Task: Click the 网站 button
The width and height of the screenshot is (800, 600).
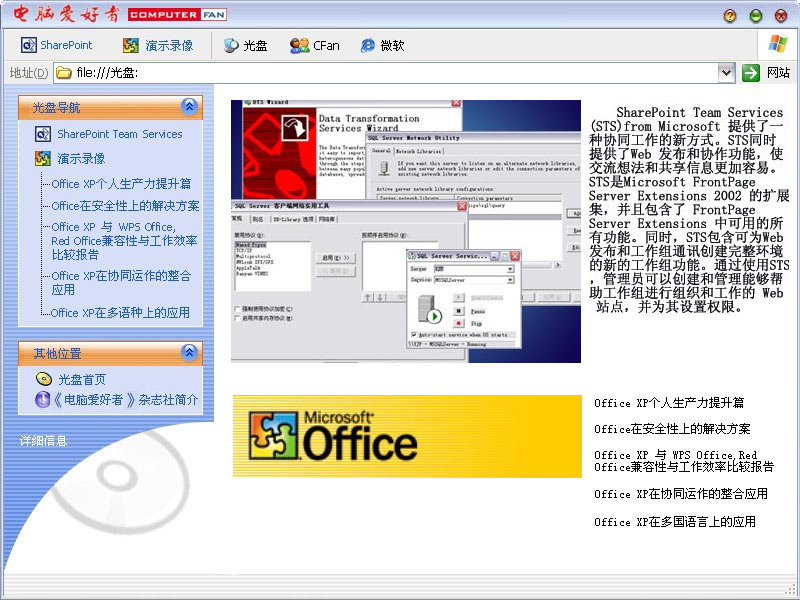Action: (x=778, y=73)
